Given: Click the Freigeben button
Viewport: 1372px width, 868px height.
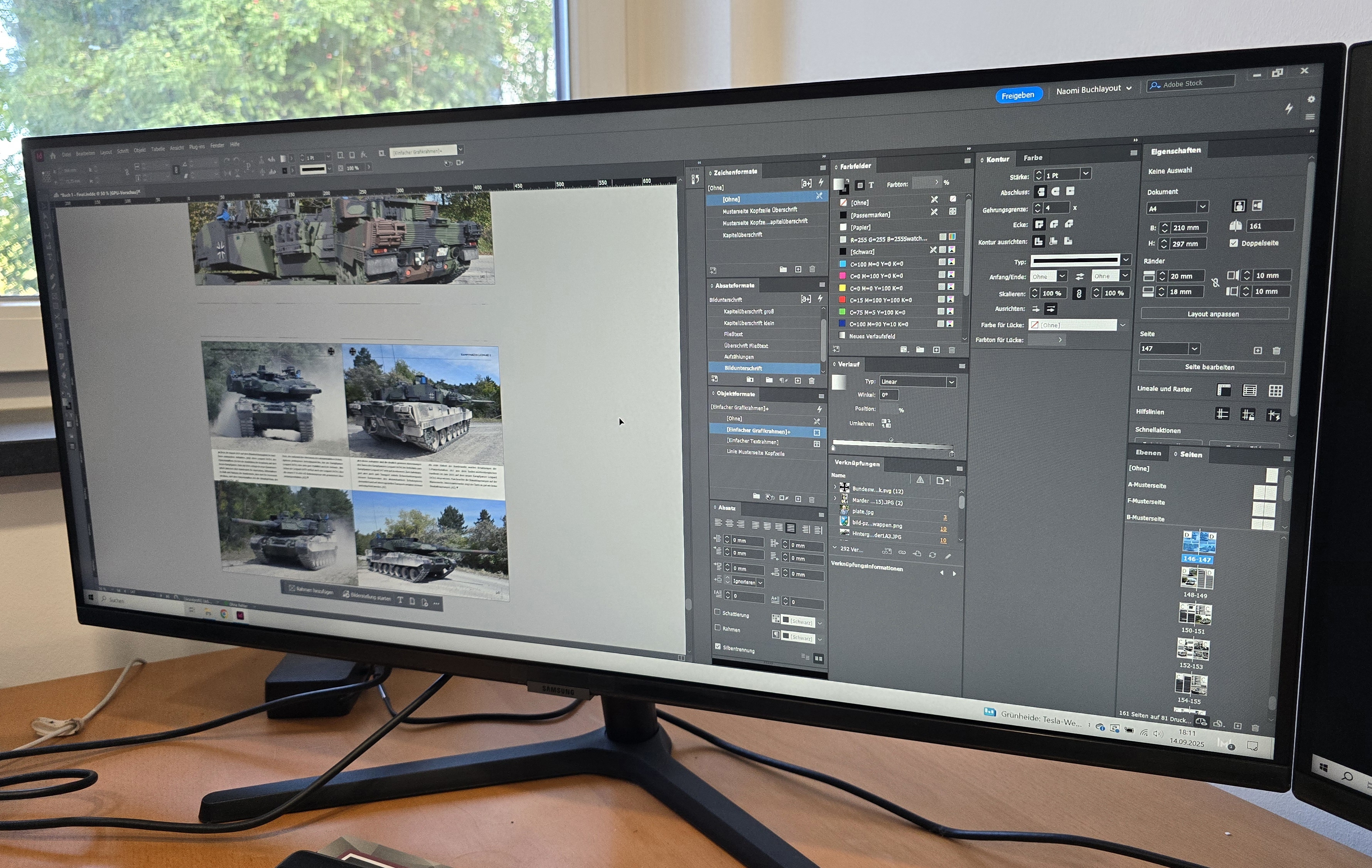Looking at the screenshot, I should [x=1018, y=95].
